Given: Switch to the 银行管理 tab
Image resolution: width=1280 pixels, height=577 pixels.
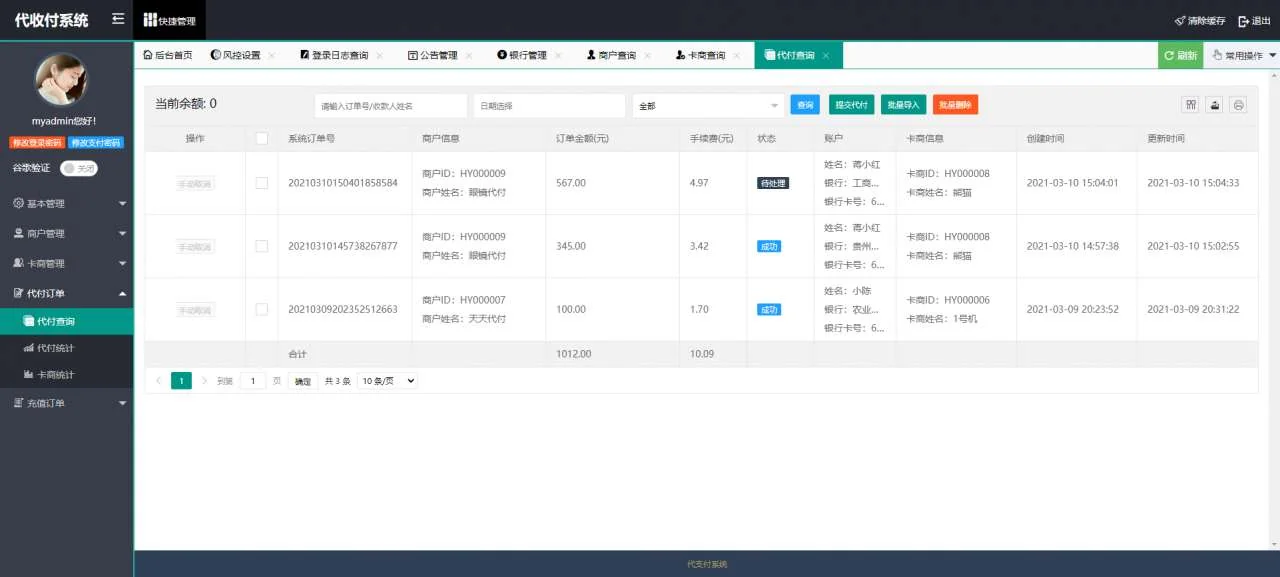Looking at the screenshot, I should pyautogui.click(x=527, y=55).
